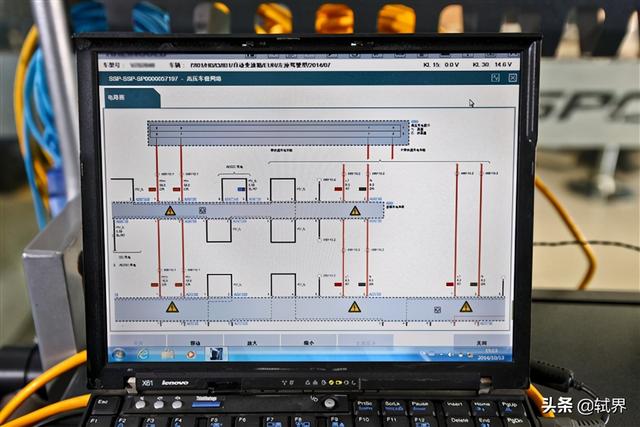The height and width of the screenshot is (427, 640).
Task: Click the taskbar clock showing the date
Action: 490,354
